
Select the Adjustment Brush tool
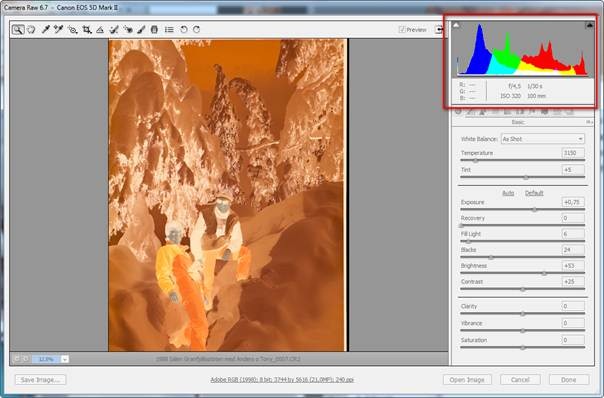141,30
